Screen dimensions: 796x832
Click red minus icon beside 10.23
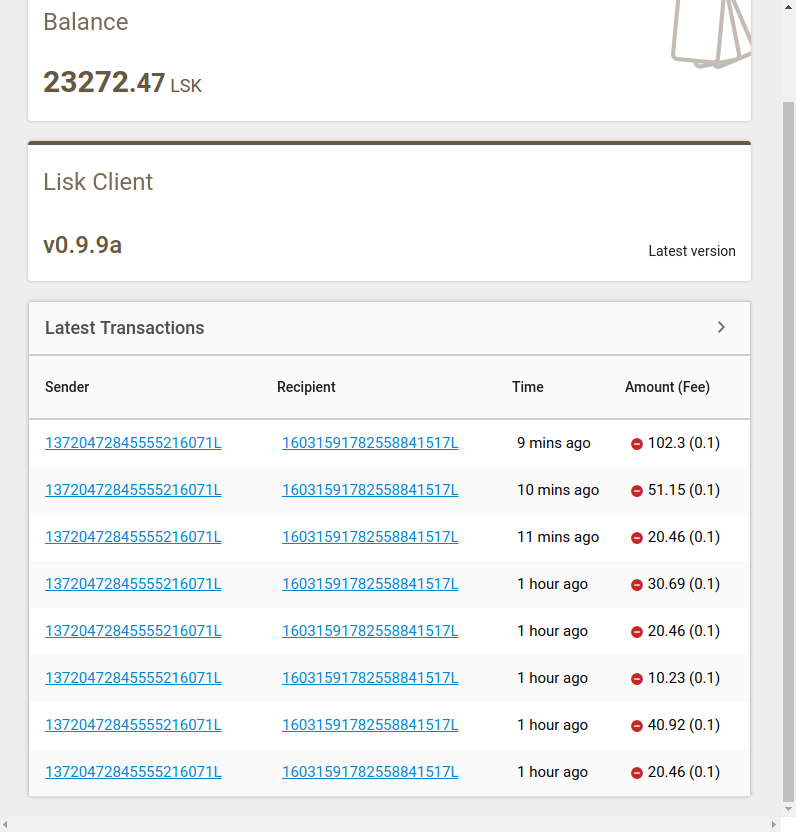tap(637, 679)
